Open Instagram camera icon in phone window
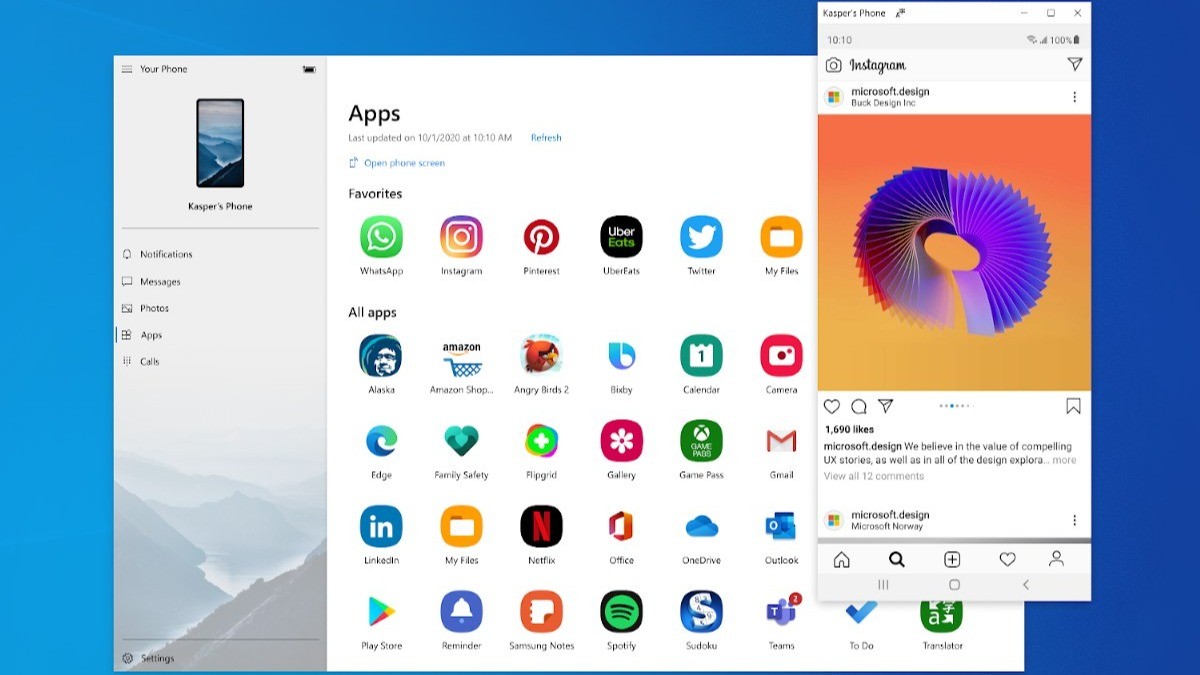1200x675 pixels. 833,65
